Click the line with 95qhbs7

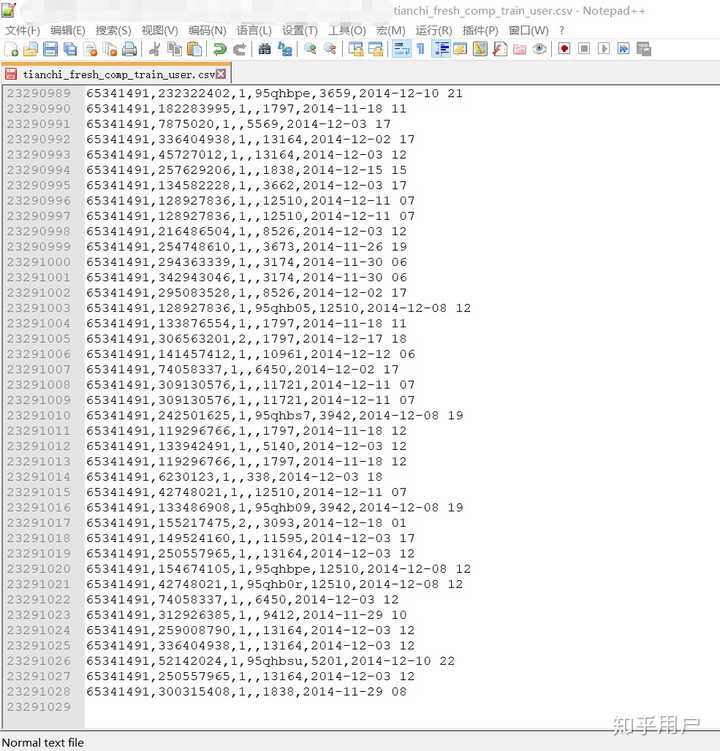coord(274,415)
